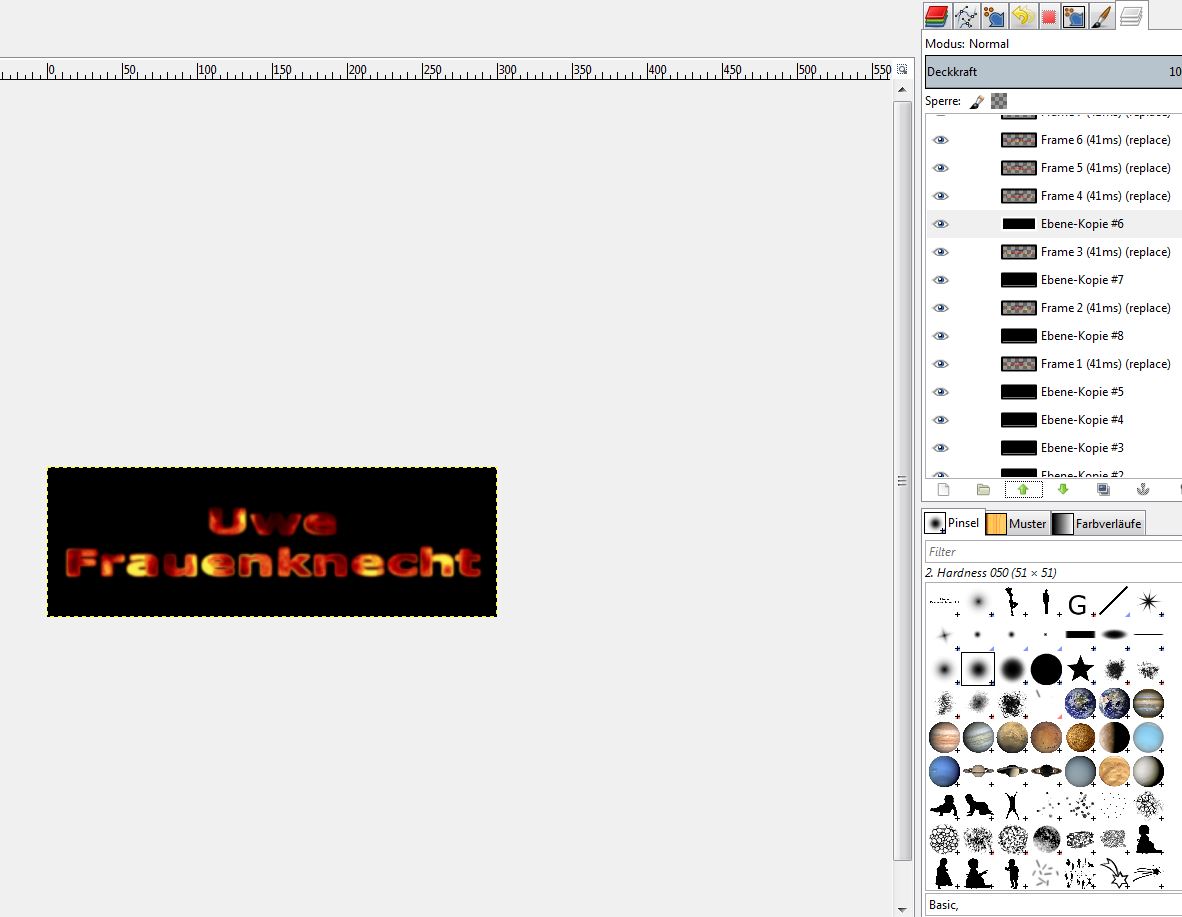The height and width of the screenshot is (917, 1182).
Task: Toggle visibility of the Ebene-Kopie #7 layer
Action: pos(940,280)
